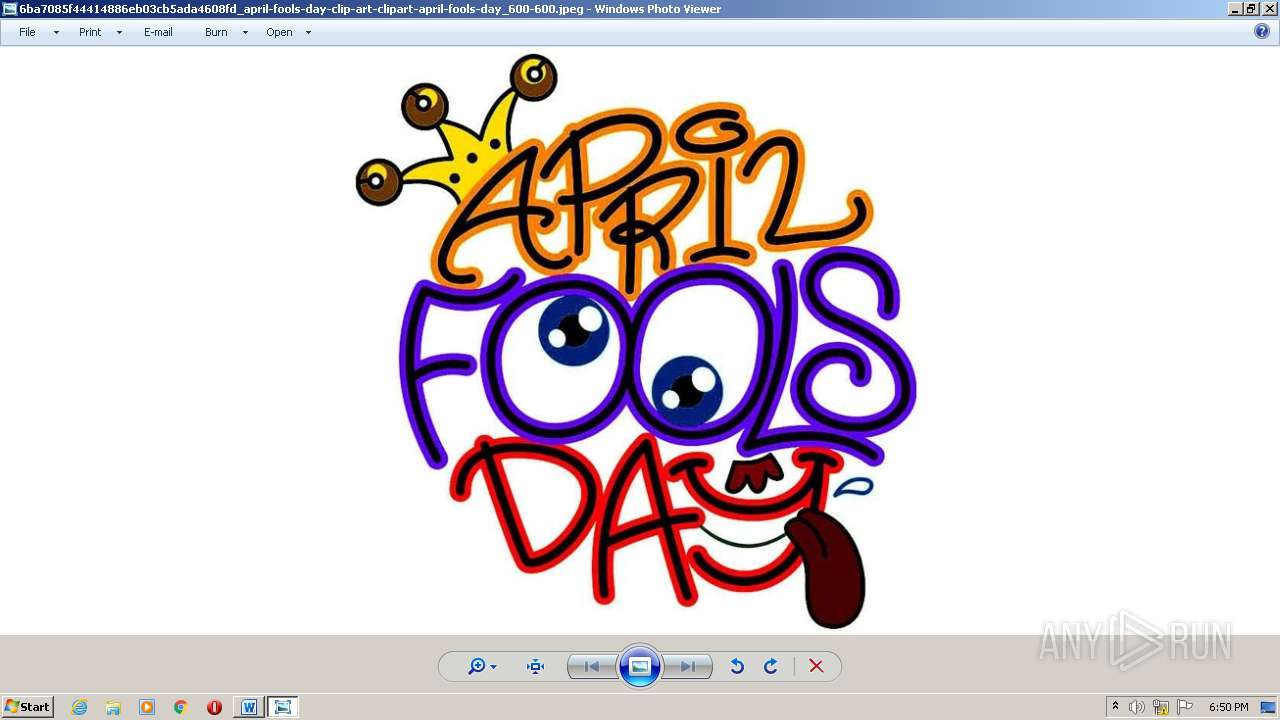Expand the Burn dropdown arrow

[x=245, y=32]
